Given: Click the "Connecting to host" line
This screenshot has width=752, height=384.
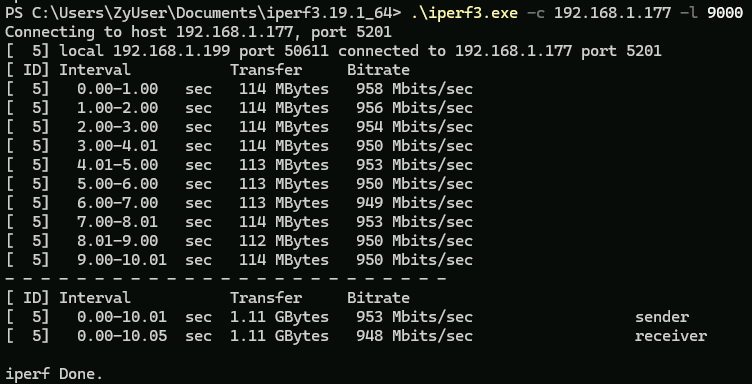Looking at the screenshot, I should pos(199,32).
